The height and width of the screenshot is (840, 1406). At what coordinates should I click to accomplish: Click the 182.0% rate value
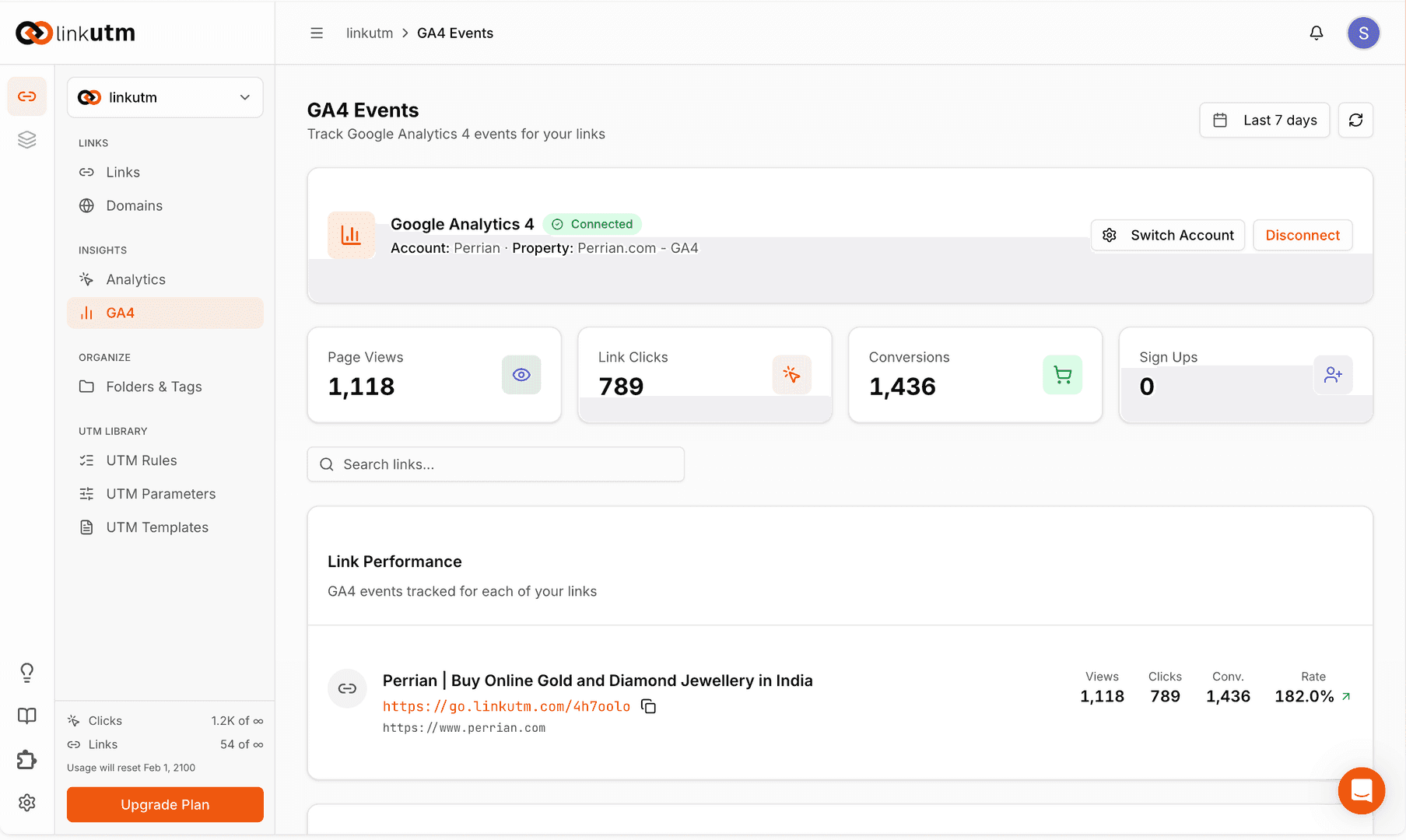1304,696
